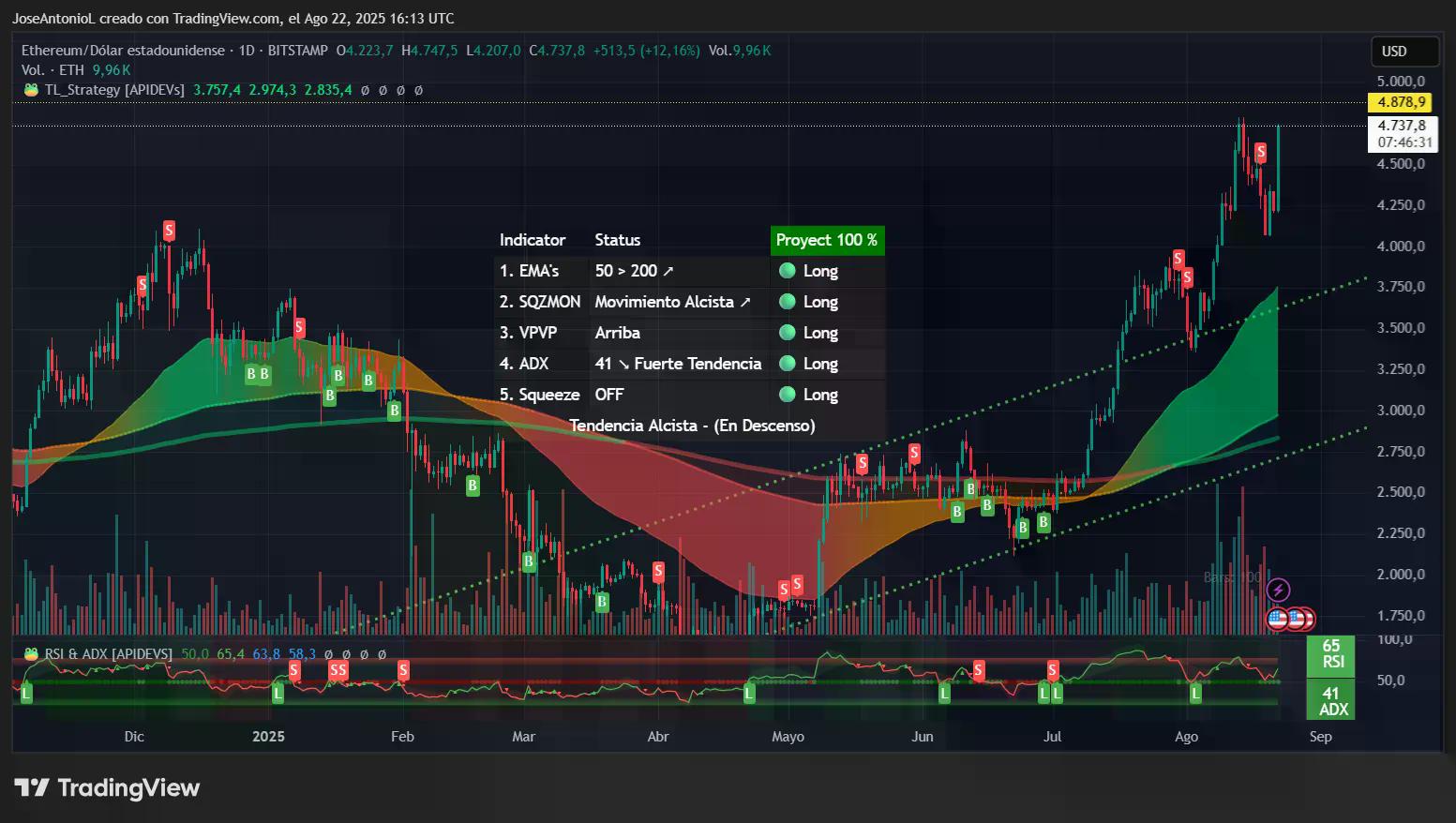
Task: Click the green dot in the Squeeze row
Action: pos(788,395)
